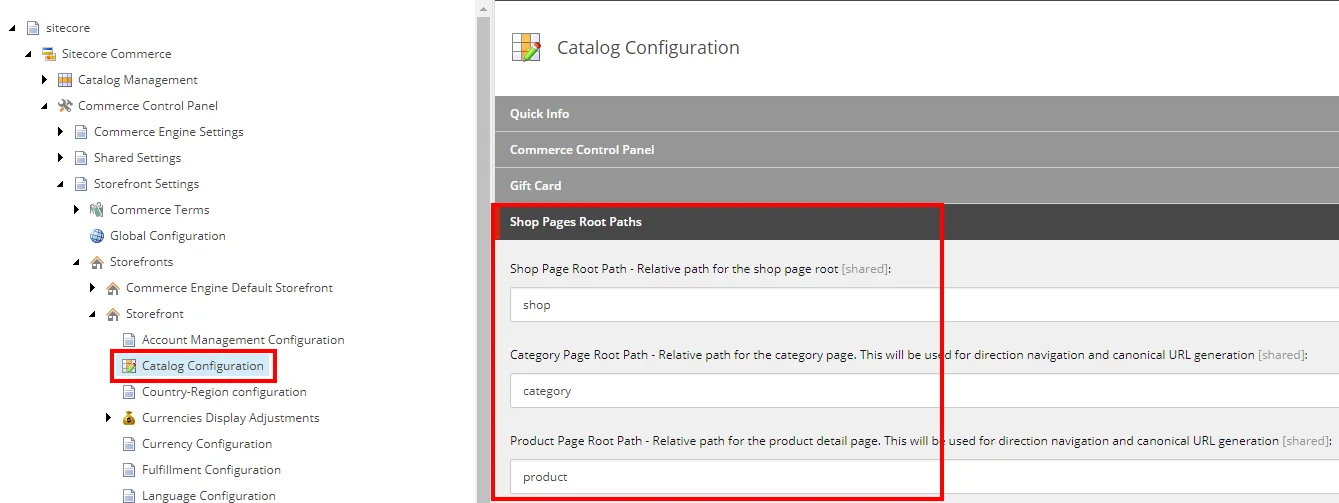Click the content tree vertical scrollbar
This screenshot has height=503, width=1339.
point(484,251)
